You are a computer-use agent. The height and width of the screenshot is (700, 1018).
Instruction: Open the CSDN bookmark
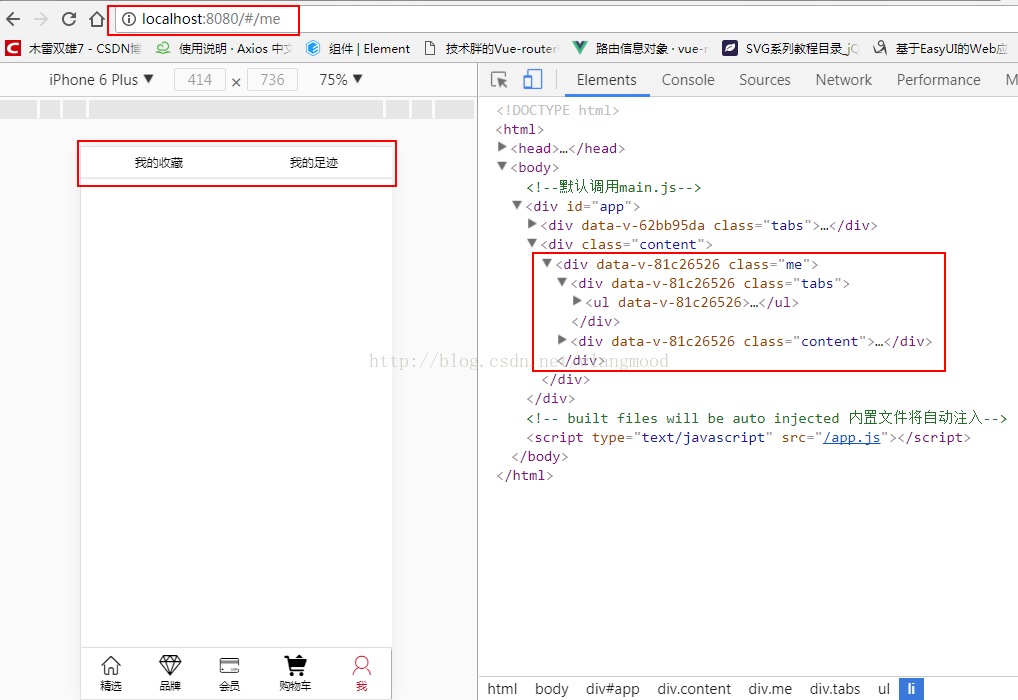pos(73,48)
